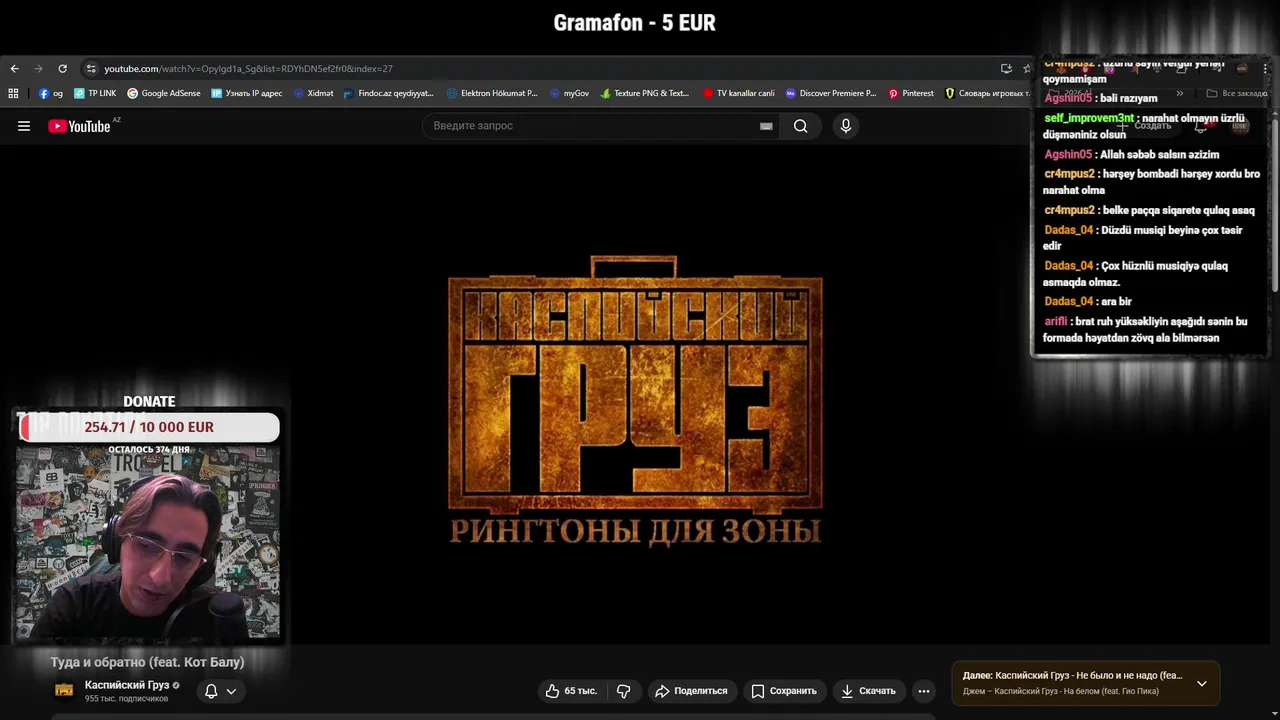Open the YouTube hamburger guide menu
Image resolution: width=1280 pixels, height=720 pixels.
pos(24,126)
